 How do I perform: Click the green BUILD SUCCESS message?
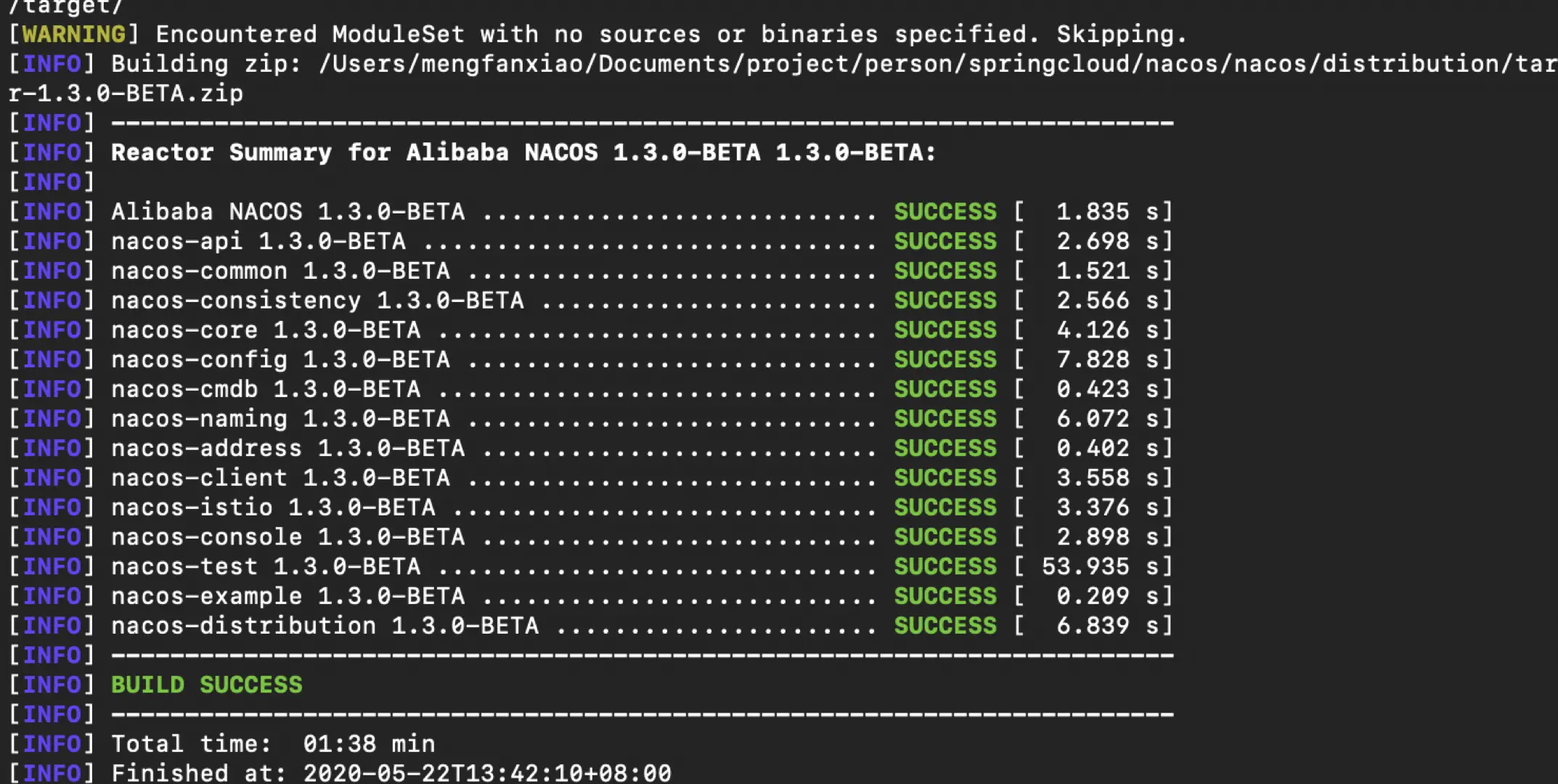point(206,685)
